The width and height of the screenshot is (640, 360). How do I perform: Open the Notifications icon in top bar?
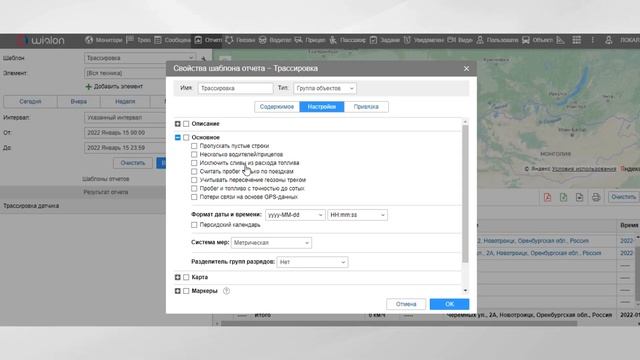[407, 40]
